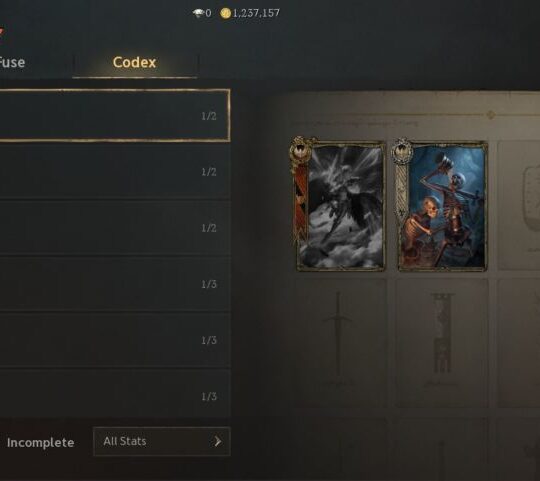Select the first 1/3 codex set row
The width and height of the screenshot is (540, 481).
click(115, 284)
